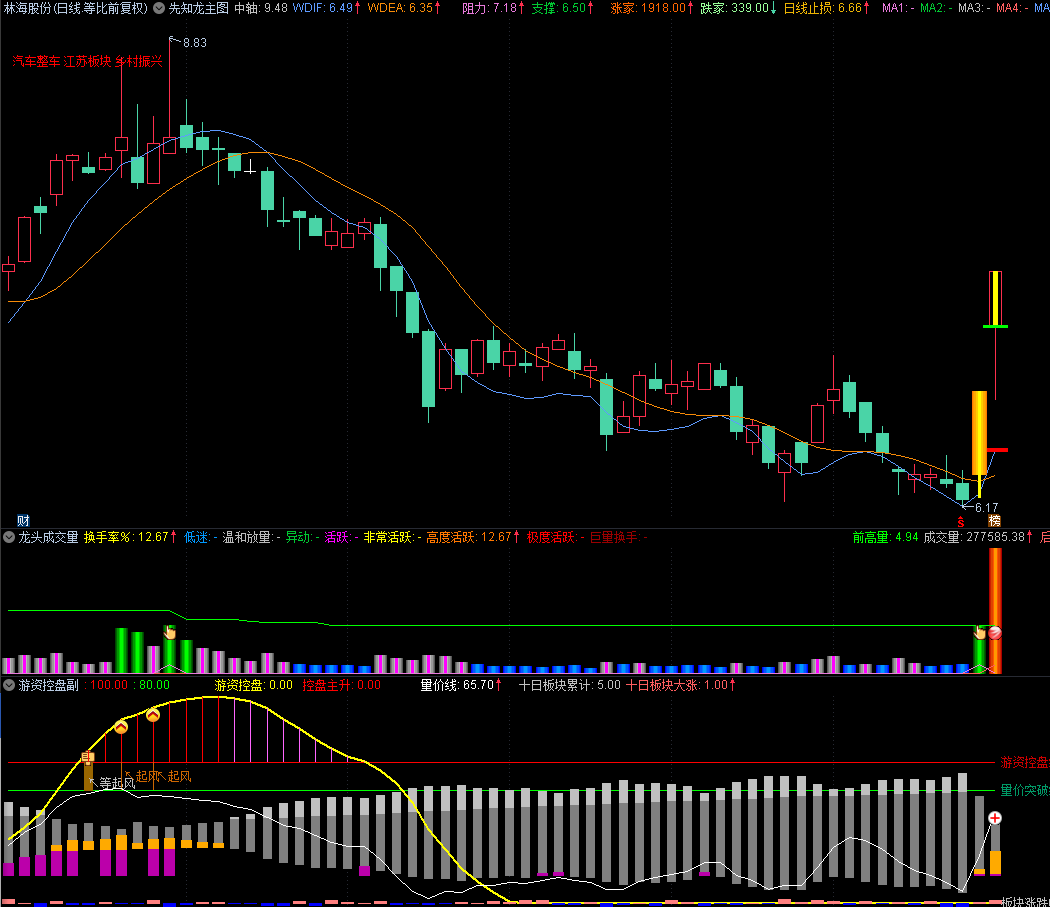
Task: Open the 先知龙主图 indicator dropdown
Action: [x=159, y=8]
